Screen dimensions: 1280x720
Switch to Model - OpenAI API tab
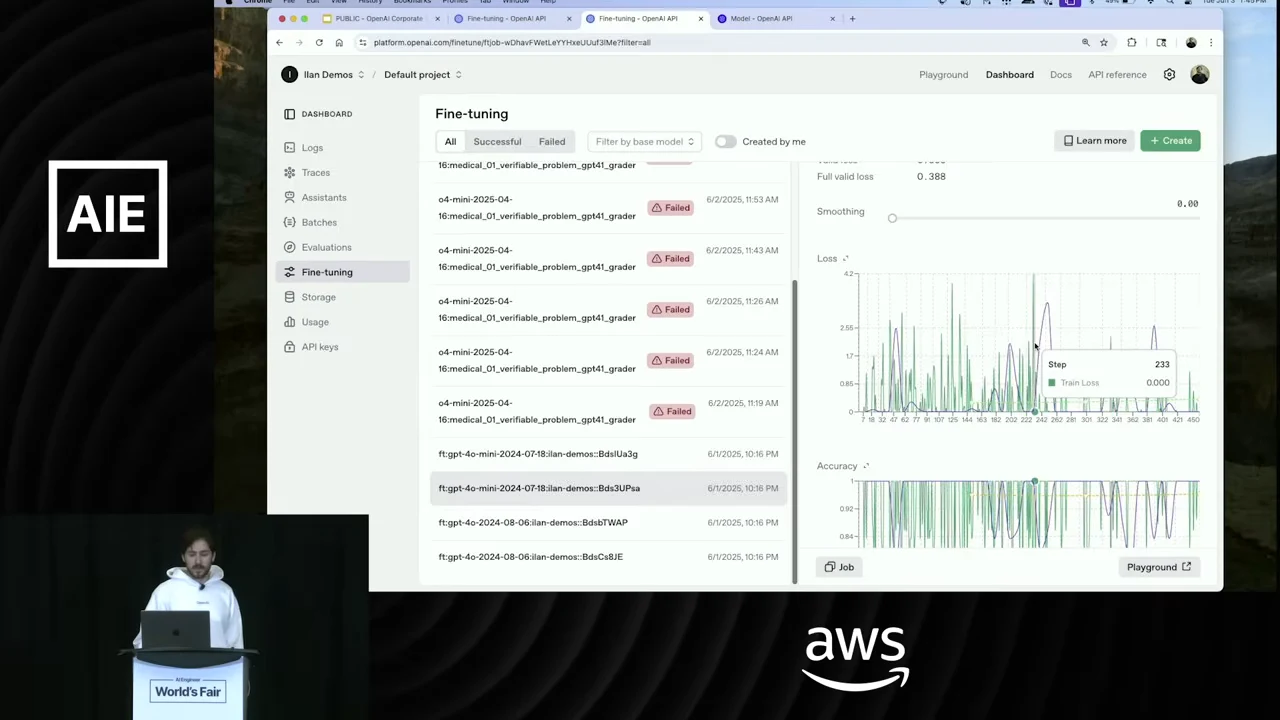coord(761,18)
